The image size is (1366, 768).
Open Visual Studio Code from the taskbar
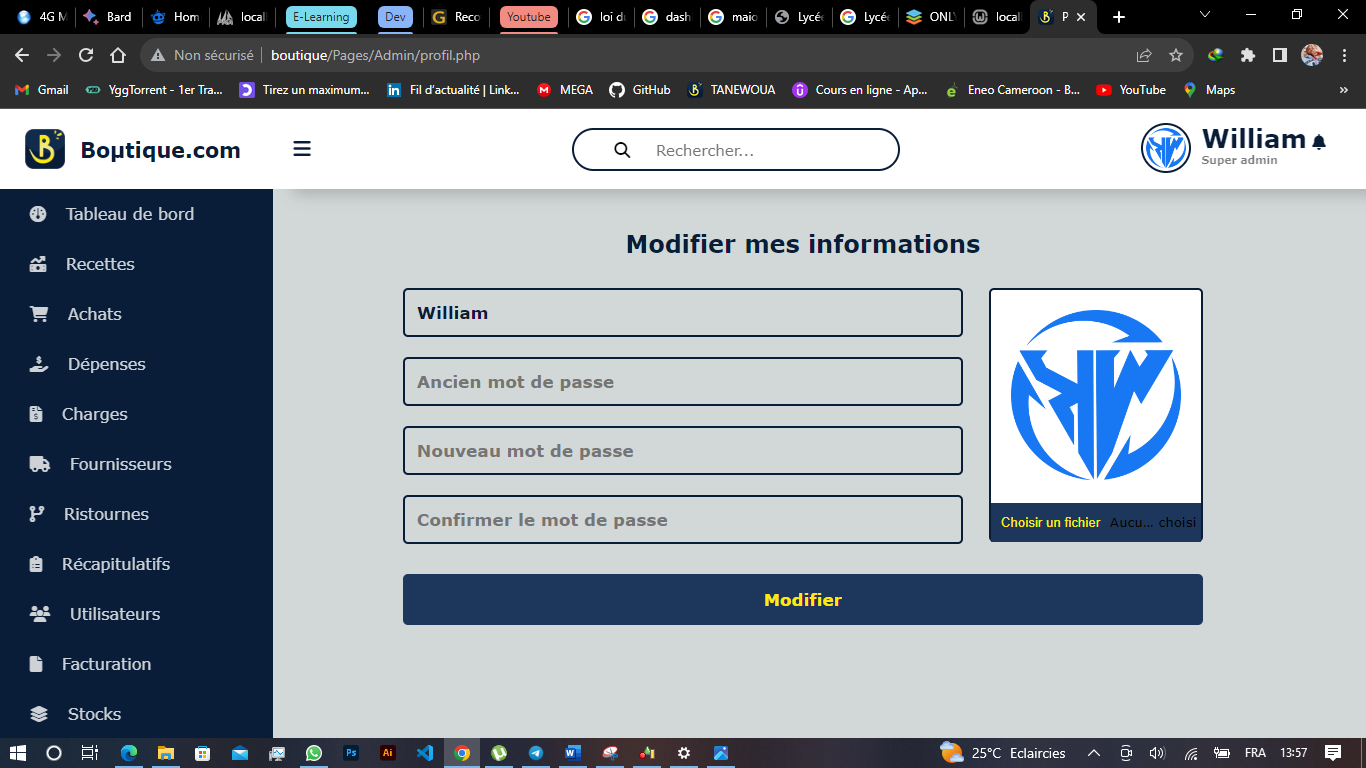click(425, 753)
